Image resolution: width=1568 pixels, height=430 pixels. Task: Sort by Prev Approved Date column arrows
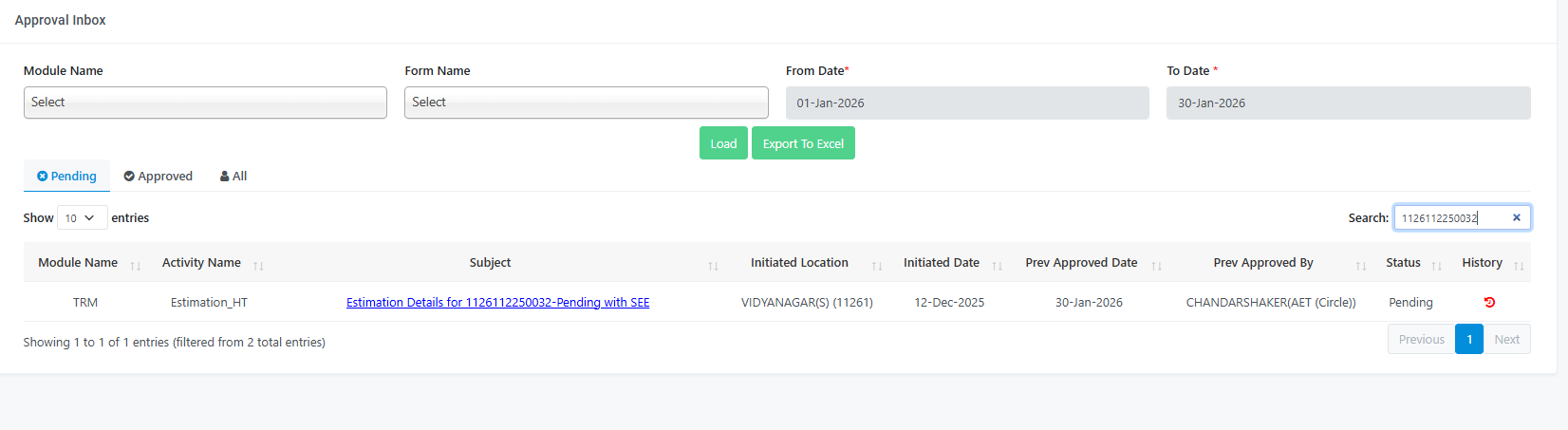coord(1156,266)
